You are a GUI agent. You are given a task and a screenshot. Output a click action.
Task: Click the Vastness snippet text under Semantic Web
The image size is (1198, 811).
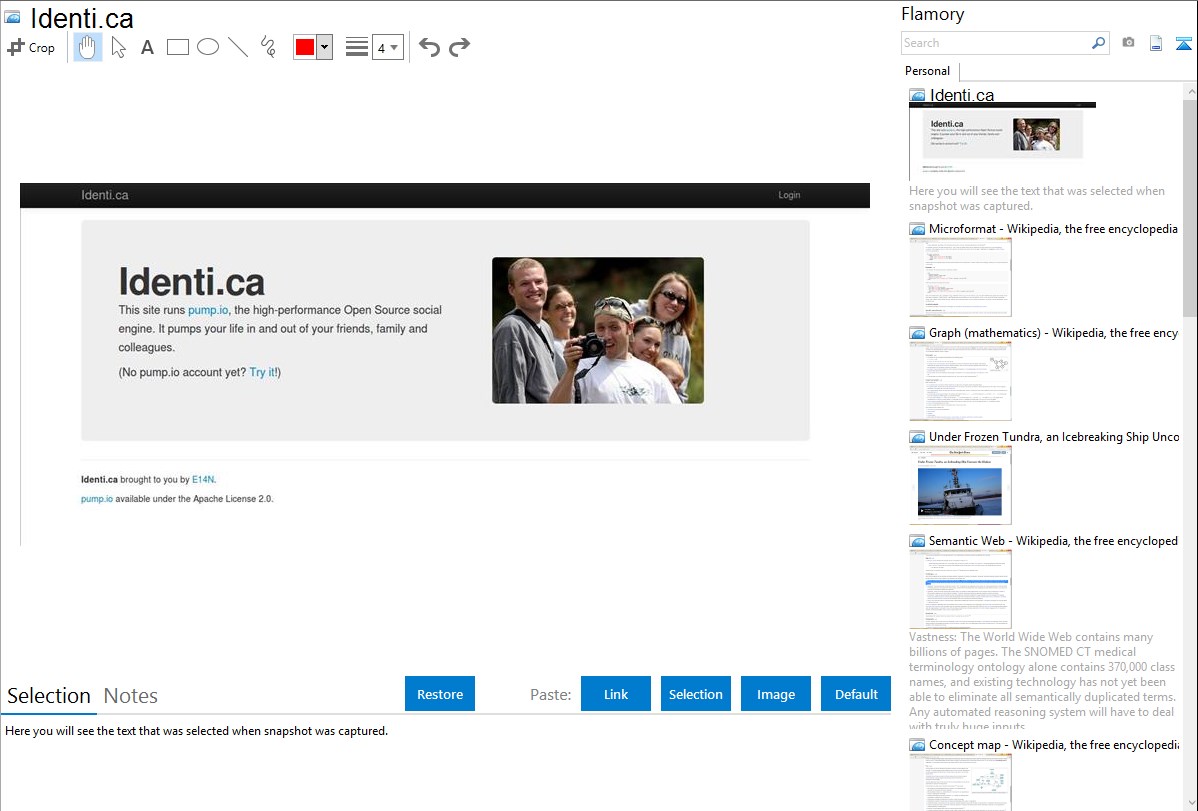pyautogui.click(x=1042, y=681)
